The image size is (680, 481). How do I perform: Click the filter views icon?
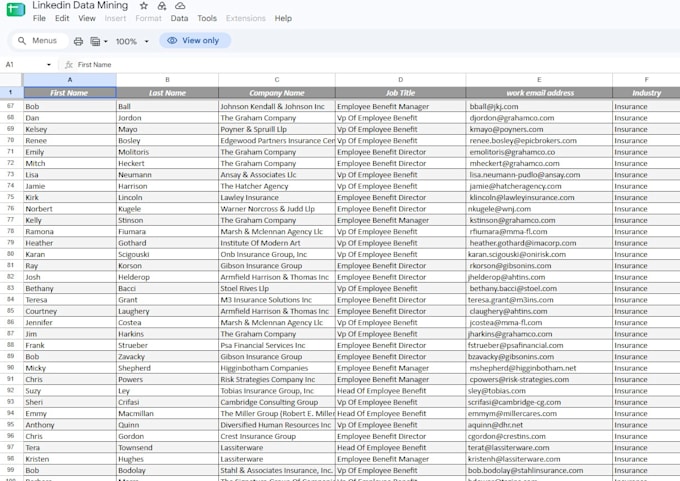[95, 41]
